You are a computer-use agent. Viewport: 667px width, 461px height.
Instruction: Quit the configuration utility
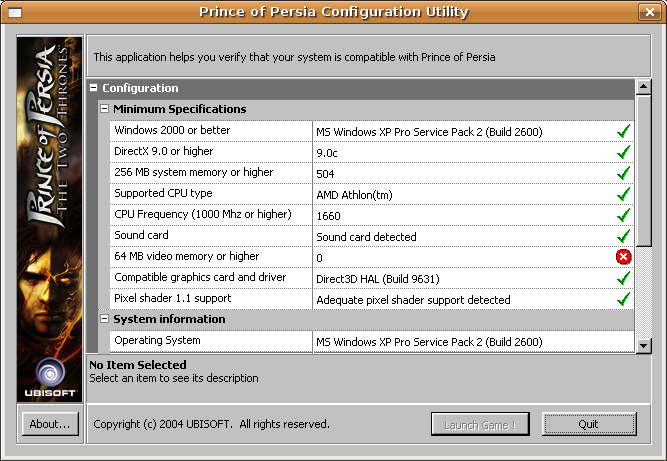[x=589, y=424]
